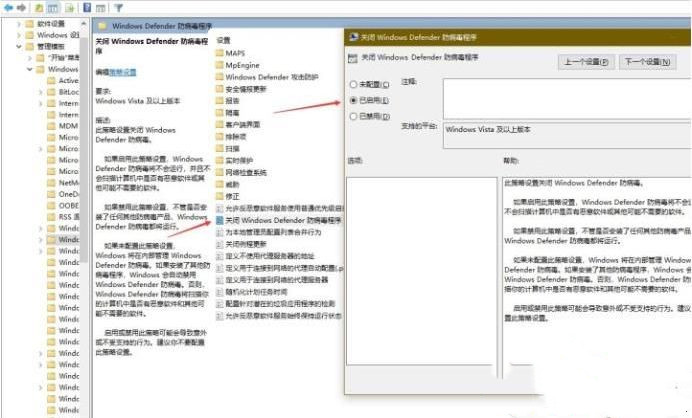Click the 上一个设置 button
This screenshot has width=692, height=418.
click(586, 62)
